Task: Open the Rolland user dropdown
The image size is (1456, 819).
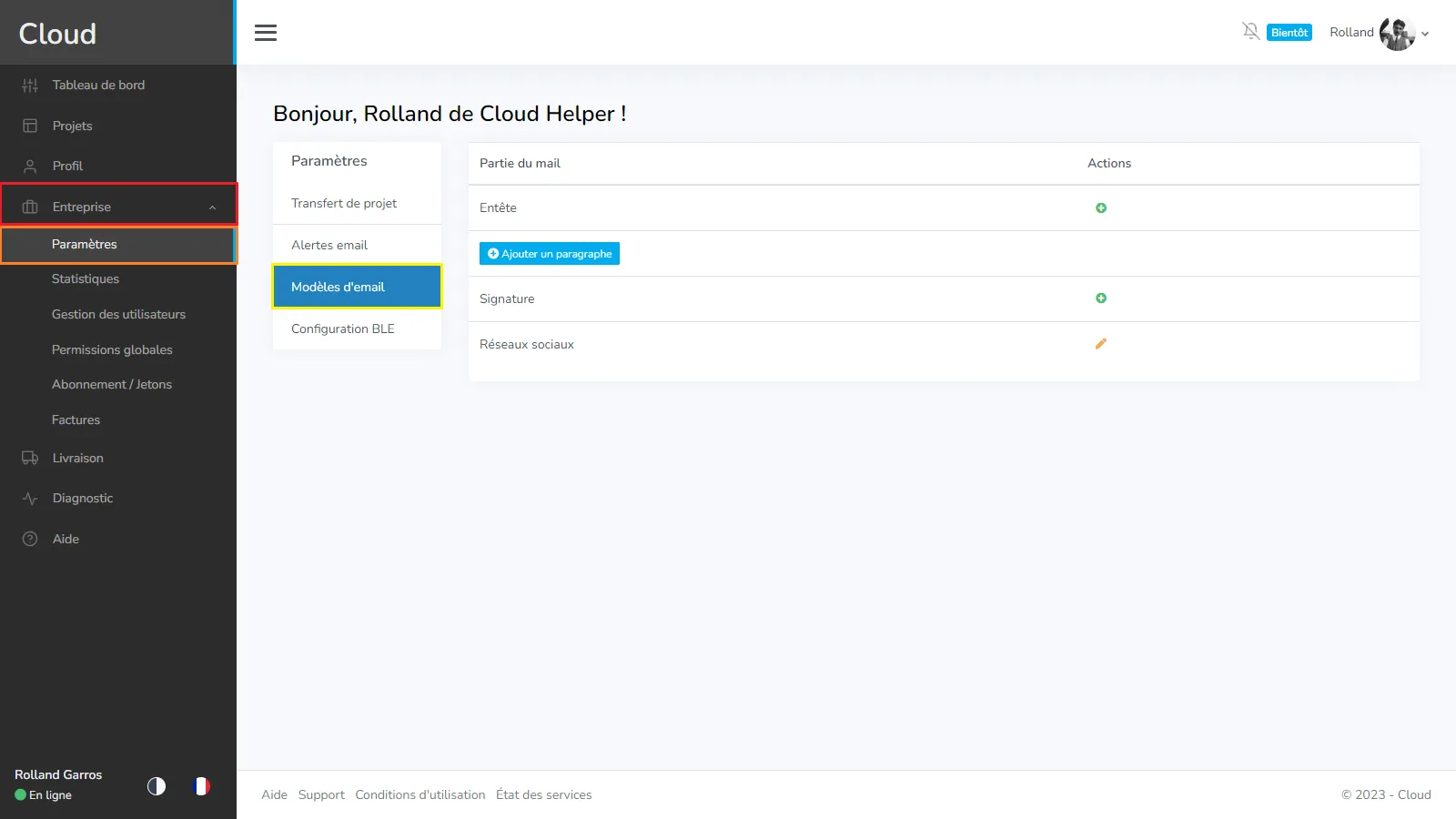Action: click(x=1424, y=34)
